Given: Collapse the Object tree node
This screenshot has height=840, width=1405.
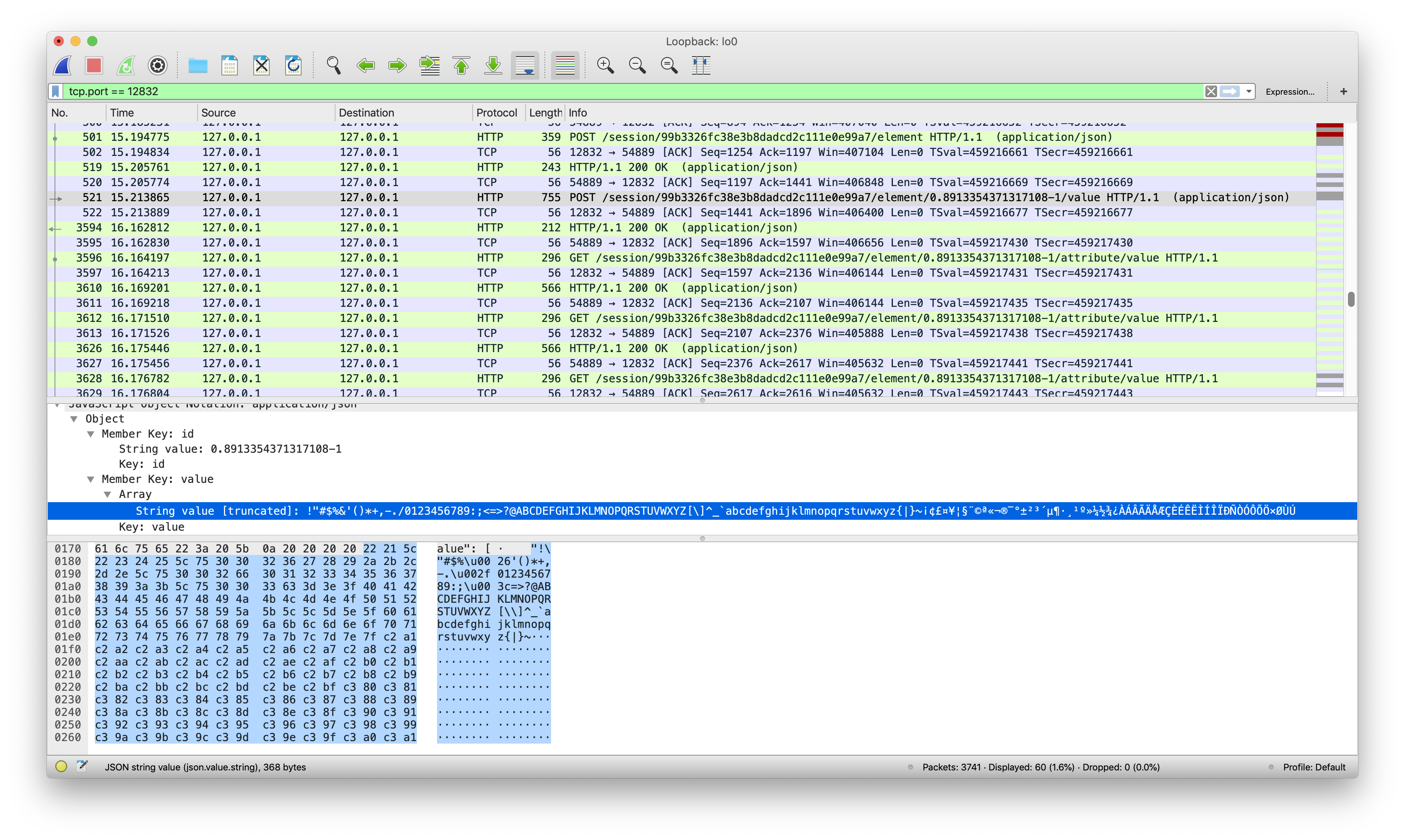Looking at the screenshot, I should pyautogui.click(x=74, y=419).
